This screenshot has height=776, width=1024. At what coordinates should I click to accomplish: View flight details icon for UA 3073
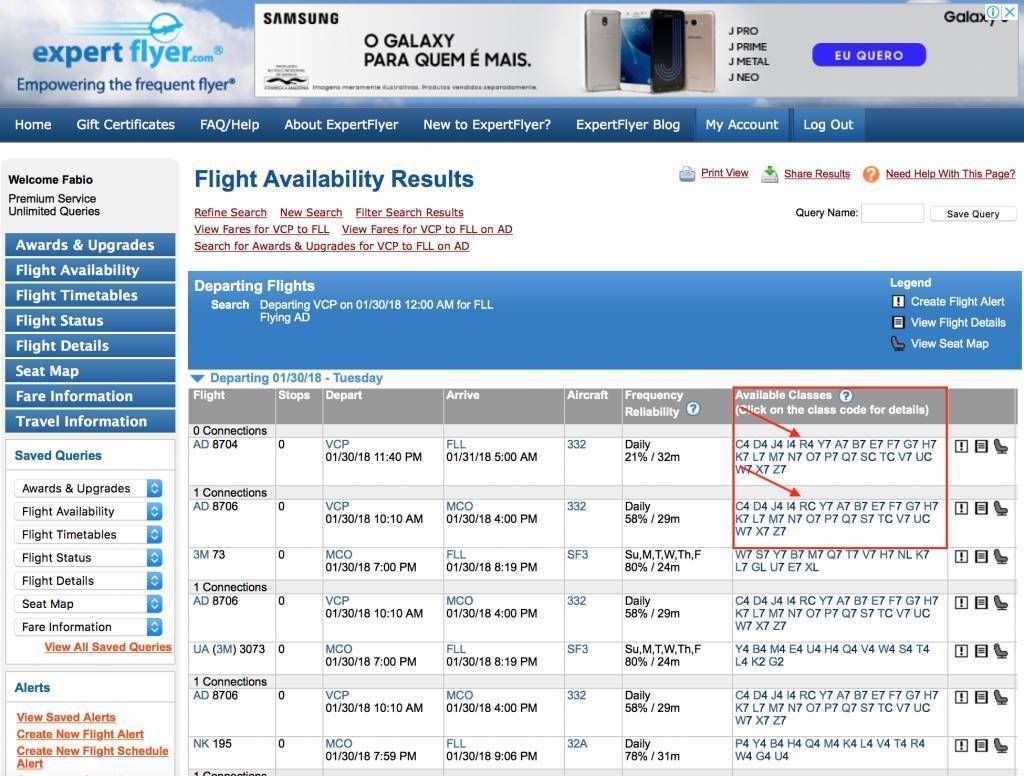pyautogui.click(x=981, y=651)
